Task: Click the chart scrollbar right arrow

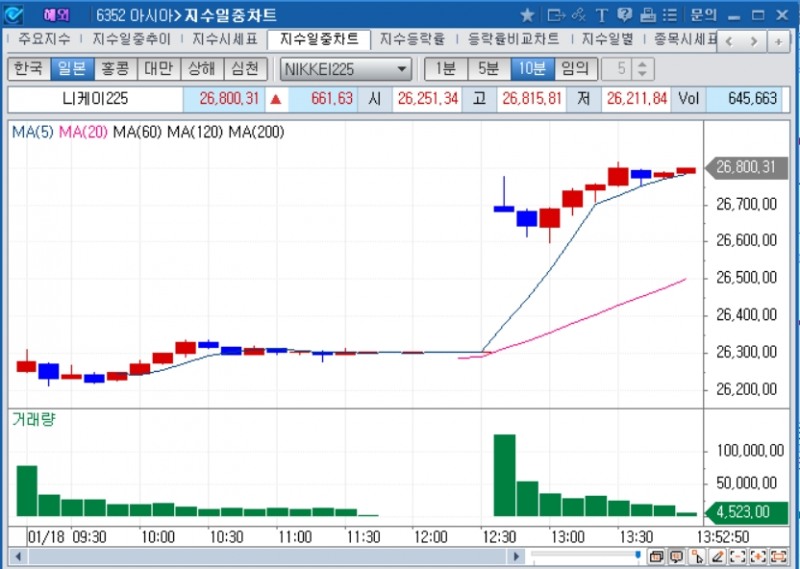Action: (516, 556)
